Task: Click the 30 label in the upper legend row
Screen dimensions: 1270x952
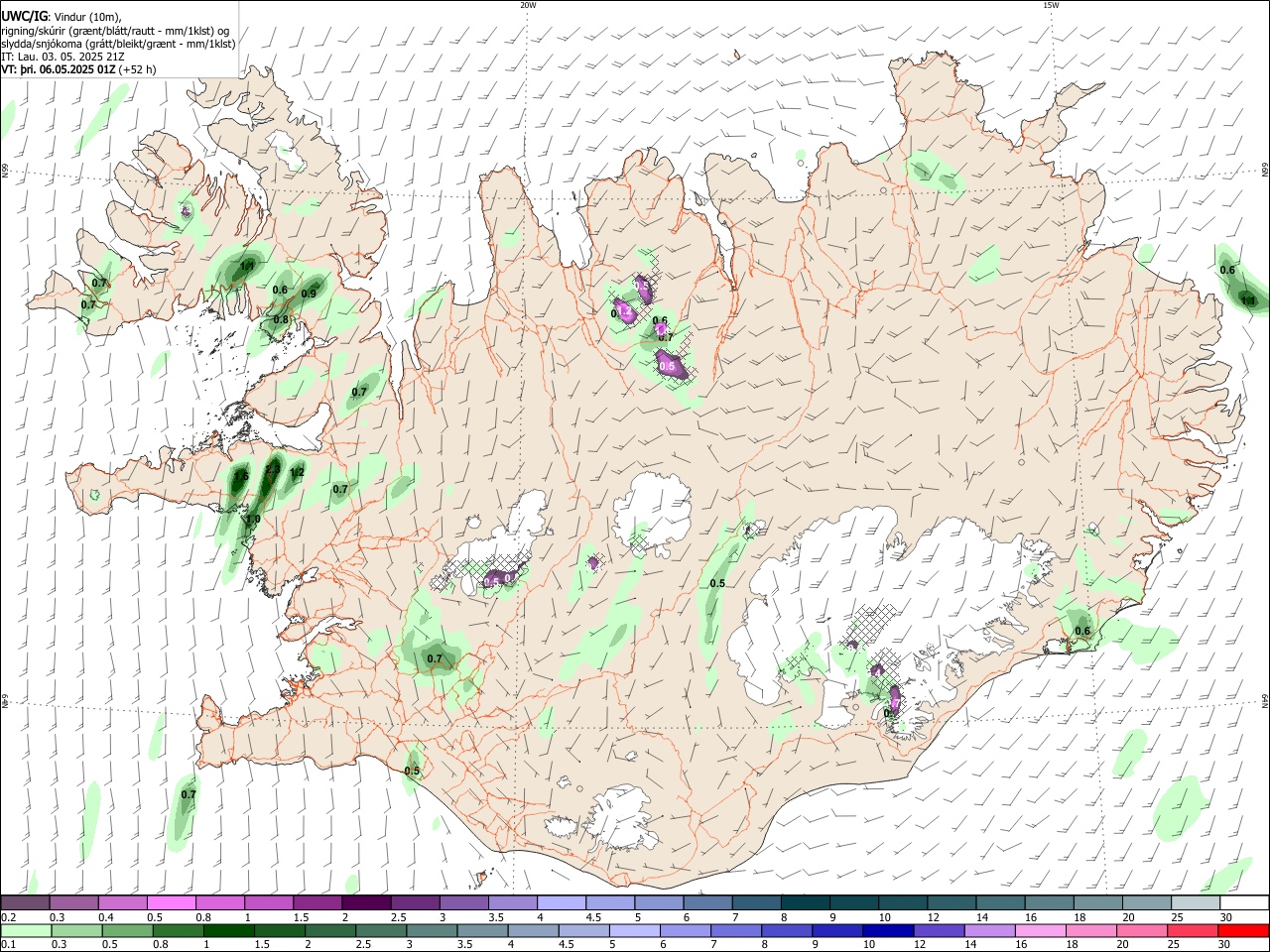Action: [1226, 917]
